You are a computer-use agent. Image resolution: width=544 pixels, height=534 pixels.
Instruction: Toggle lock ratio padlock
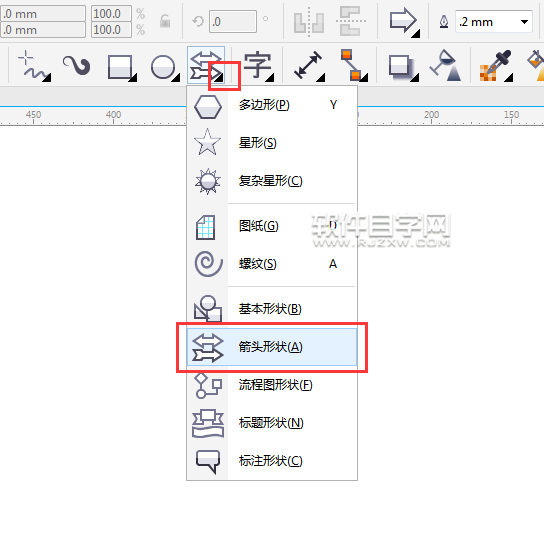(165, 22)
